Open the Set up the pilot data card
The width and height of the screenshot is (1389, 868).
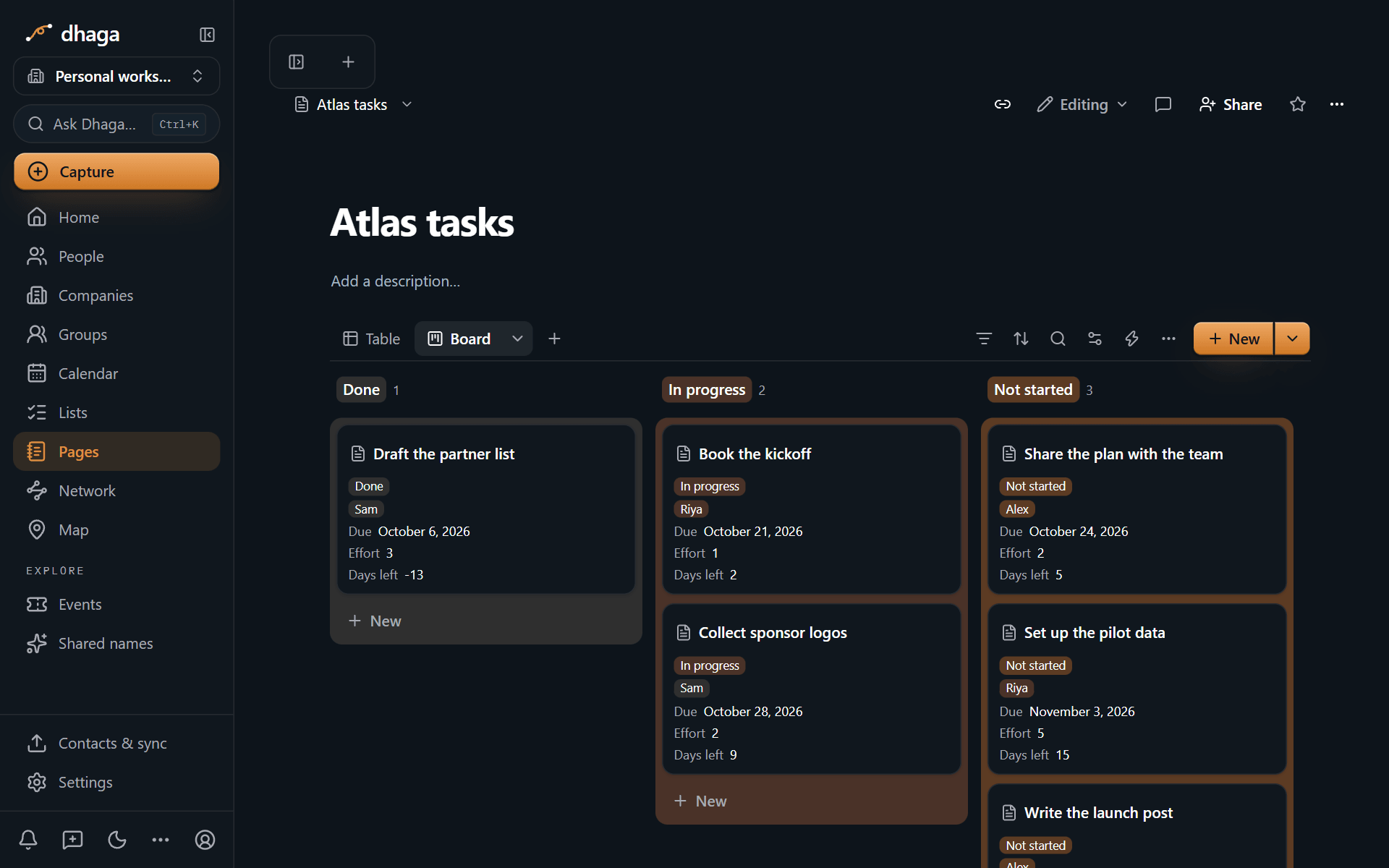point(1137,689)
